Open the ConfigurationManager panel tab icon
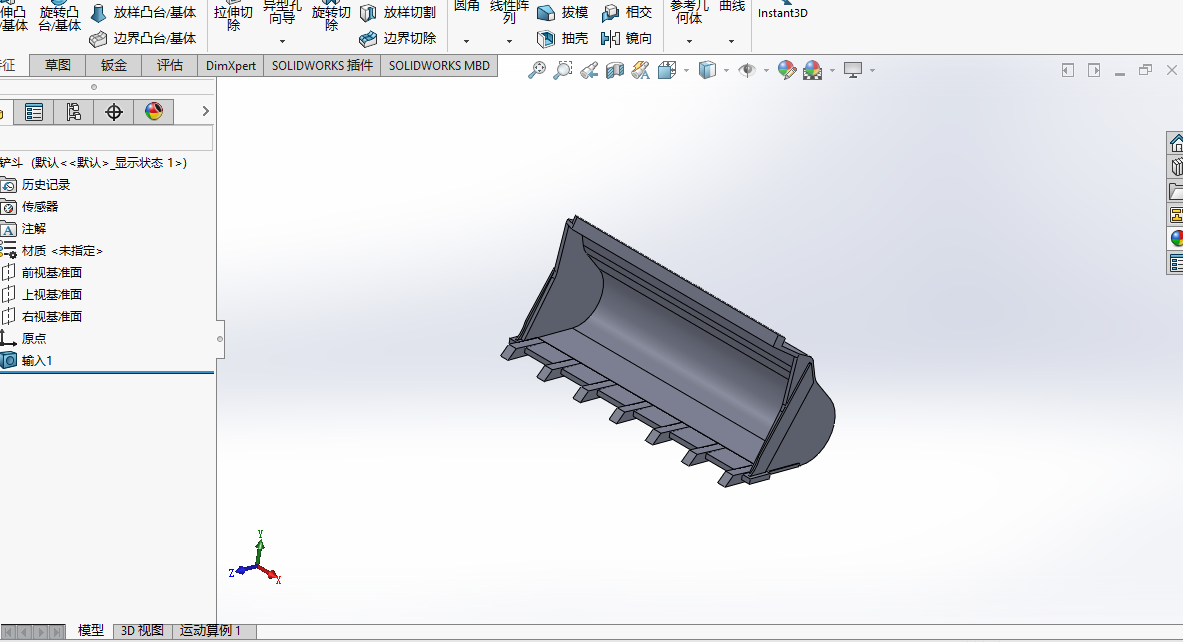Screen dimensions: 1183x642 [x=74, y=112]
